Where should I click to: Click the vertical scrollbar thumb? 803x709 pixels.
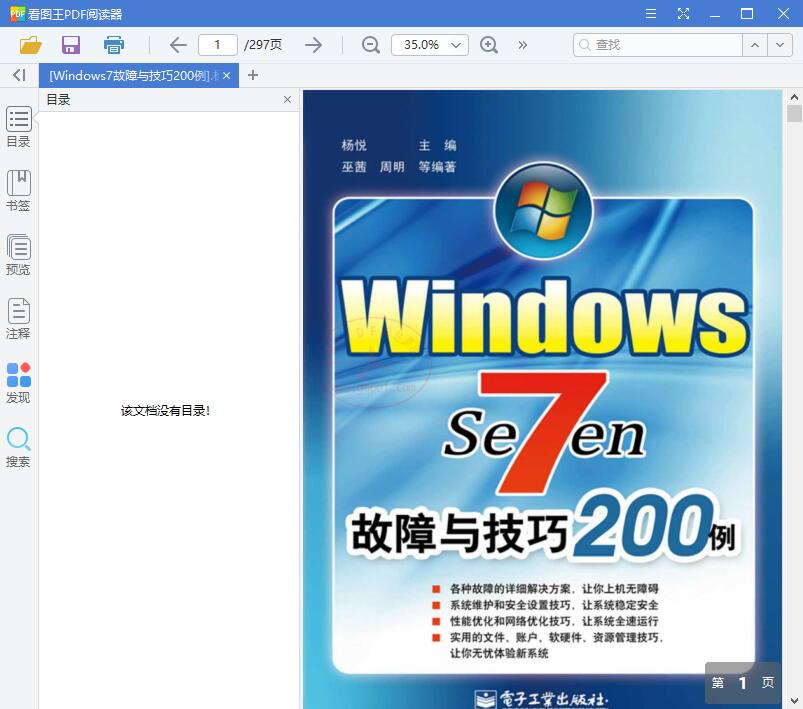(x=794, y=113)
